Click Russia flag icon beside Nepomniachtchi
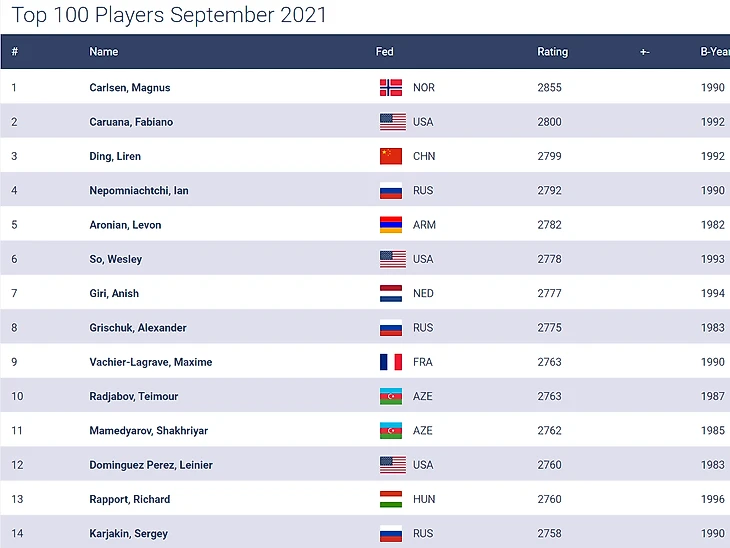 tap(391, 191)
